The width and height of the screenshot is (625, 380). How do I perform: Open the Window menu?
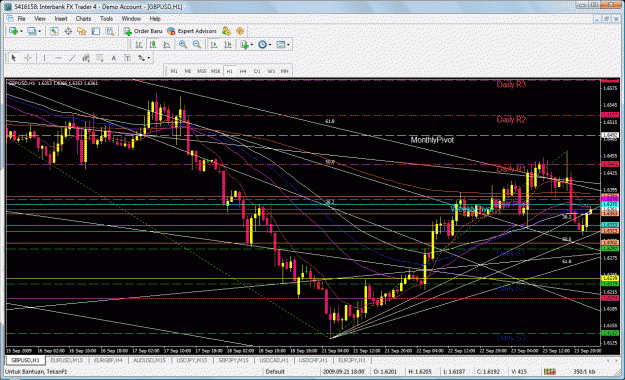(131, 19)
